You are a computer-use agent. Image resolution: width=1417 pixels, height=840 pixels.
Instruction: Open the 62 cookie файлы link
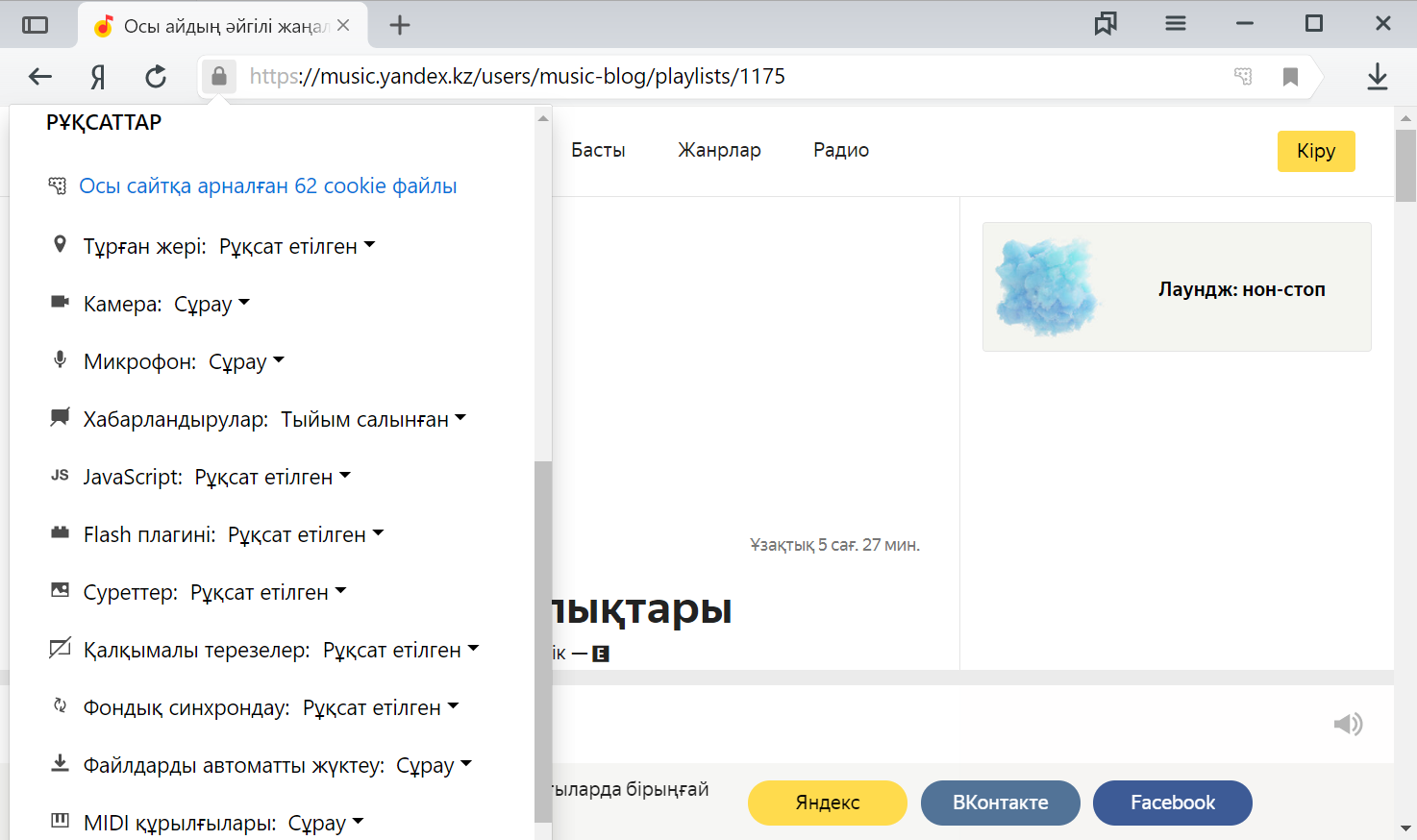click(267, 186)
